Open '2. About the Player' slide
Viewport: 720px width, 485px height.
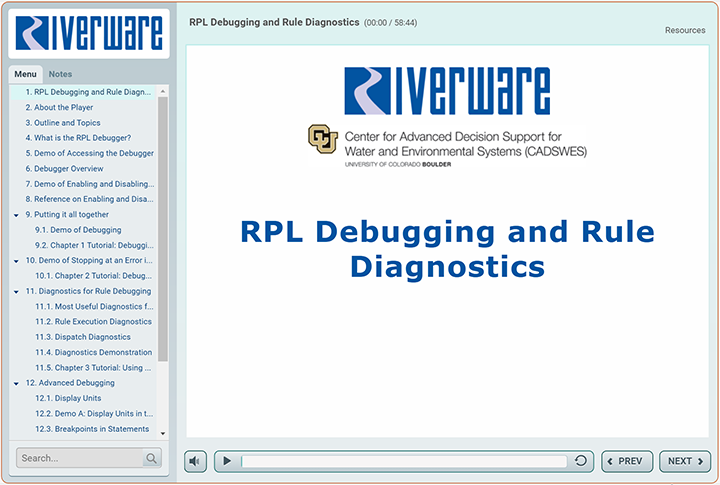click(59, 107)
